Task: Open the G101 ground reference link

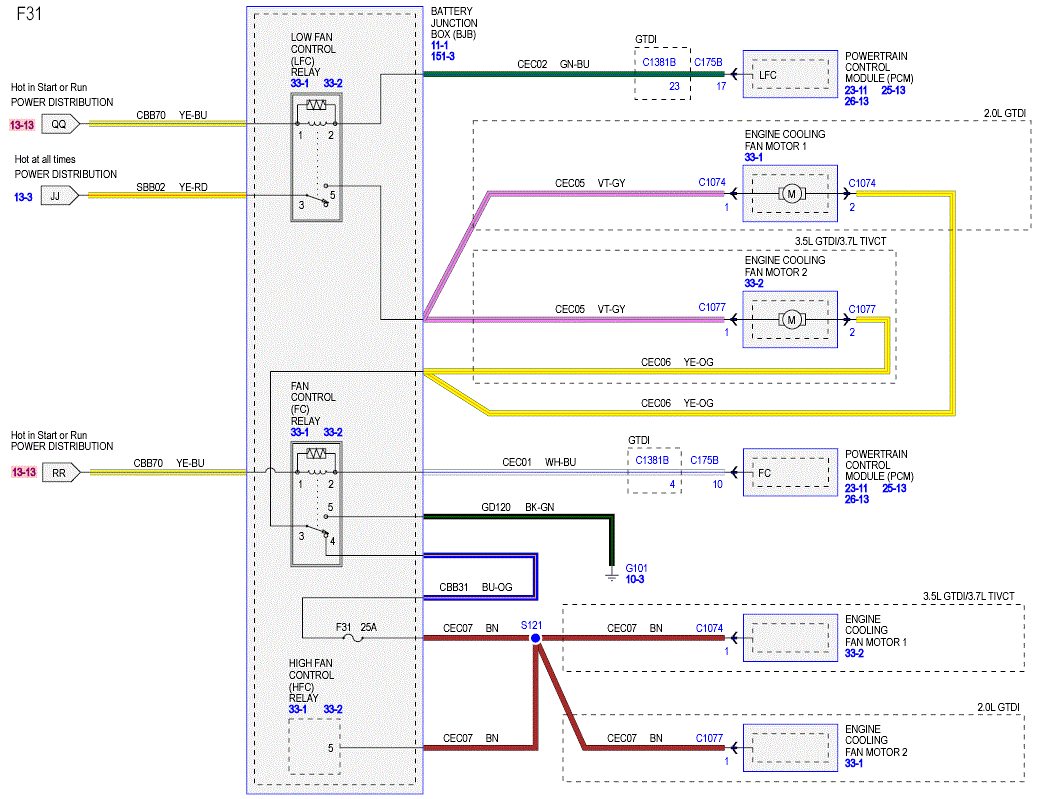Action: 636,568
